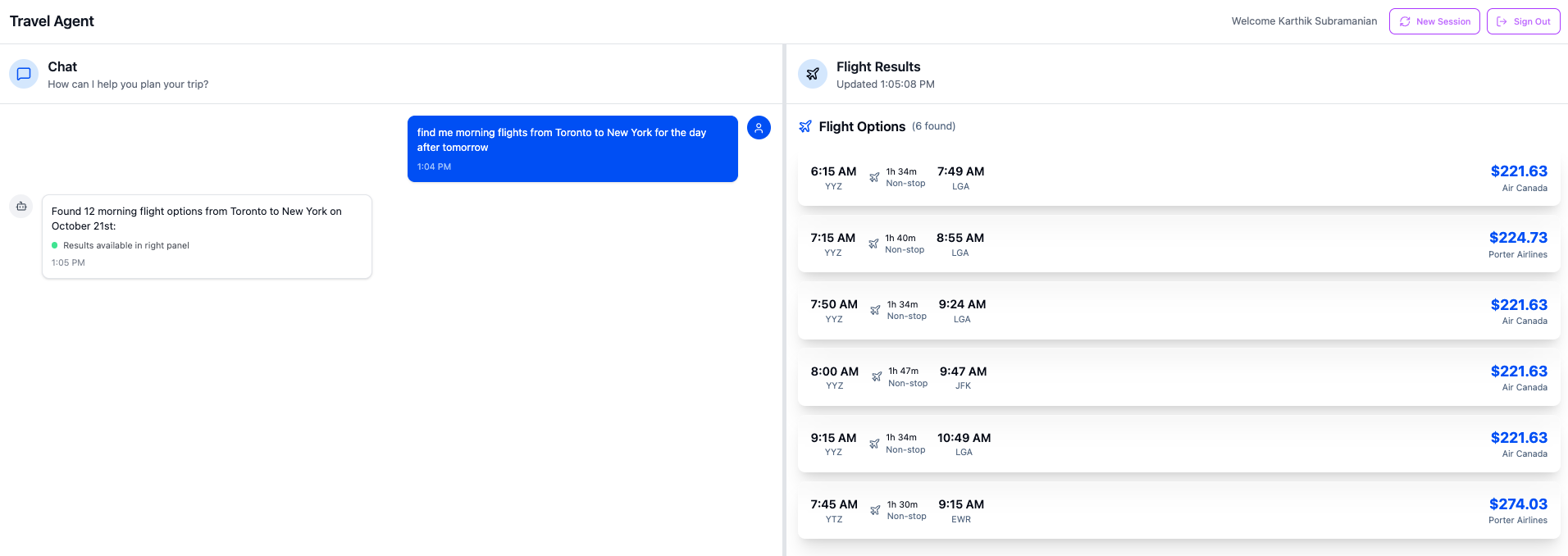Click the $274.03 Porter Airlines price
1568x556 pixels.
(x=1518, y=504)
